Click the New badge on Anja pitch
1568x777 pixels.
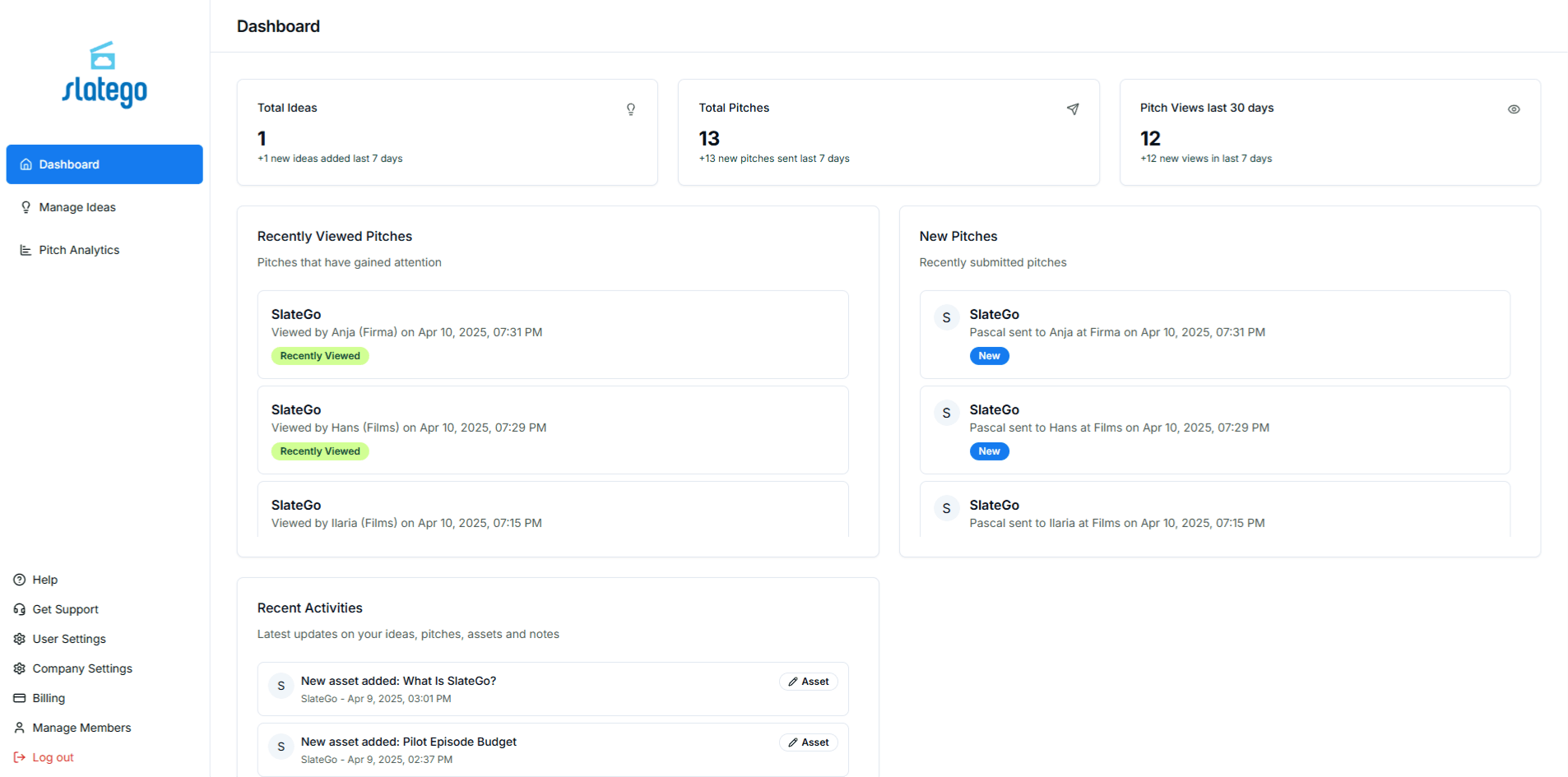pyautogui.click(x=989, y=356)
